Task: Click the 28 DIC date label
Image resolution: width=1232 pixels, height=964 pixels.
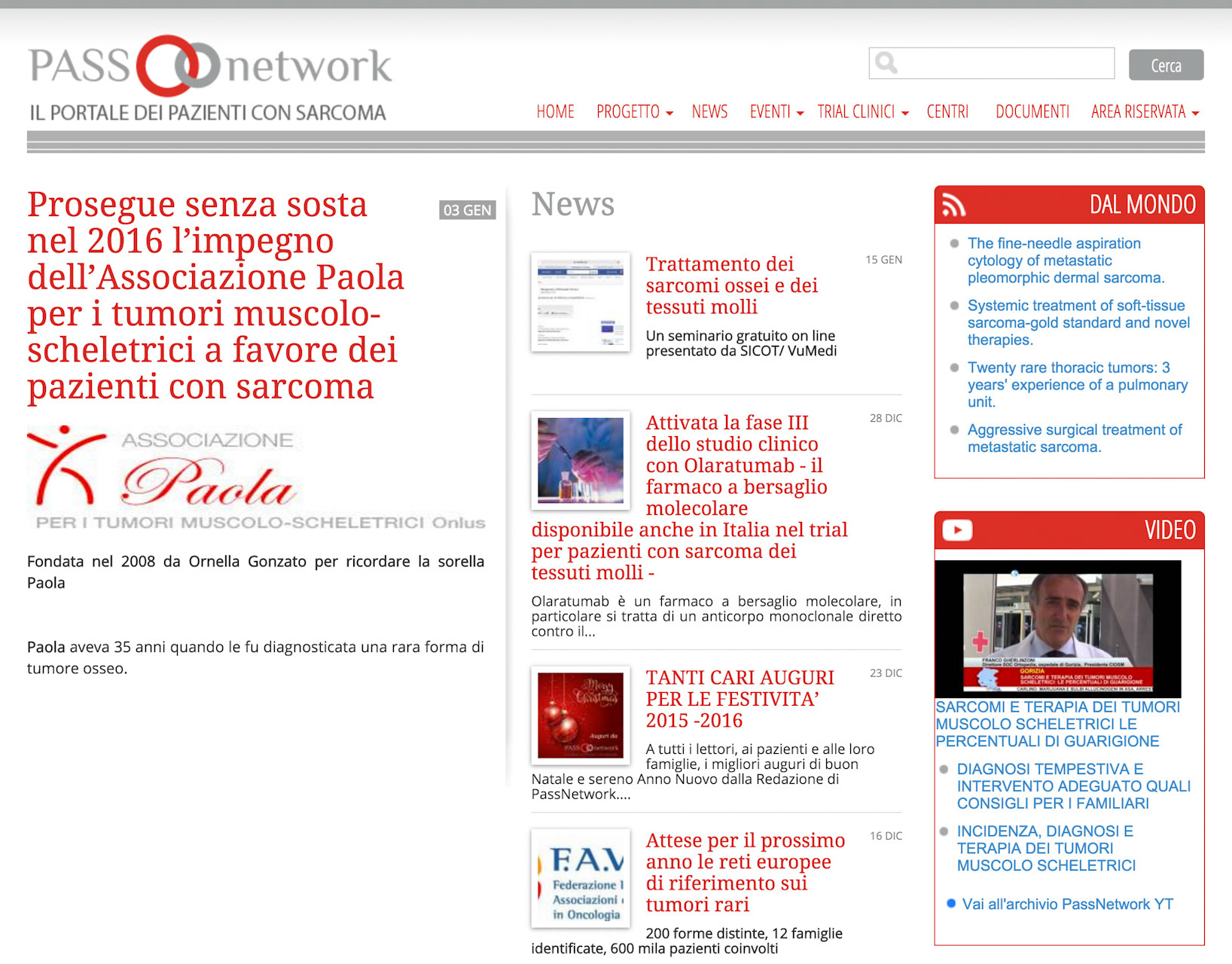Action: pos(886,418)
